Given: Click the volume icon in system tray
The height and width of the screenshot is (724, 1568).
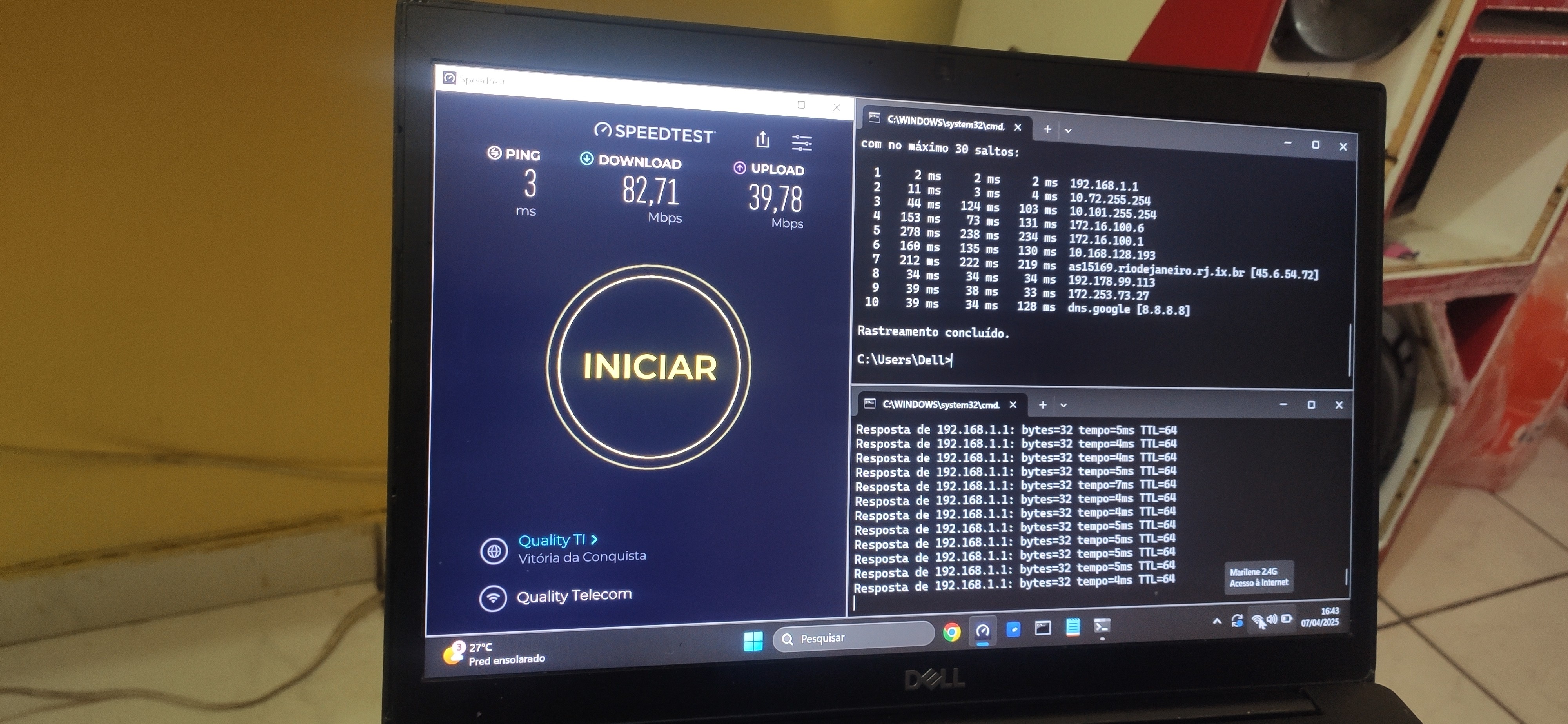Looking at the screenshot, I should (1272, 619).
